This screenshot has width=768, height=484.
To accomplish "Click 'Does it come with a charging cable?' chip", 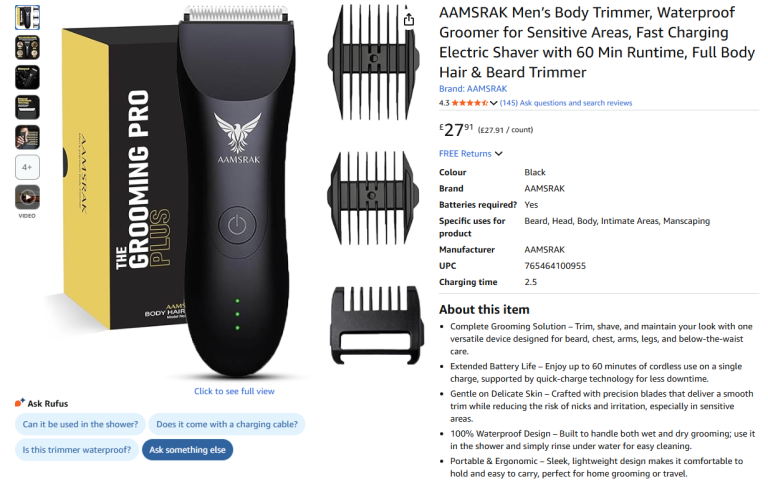I will pyautogui.click(x=227, y=424).
